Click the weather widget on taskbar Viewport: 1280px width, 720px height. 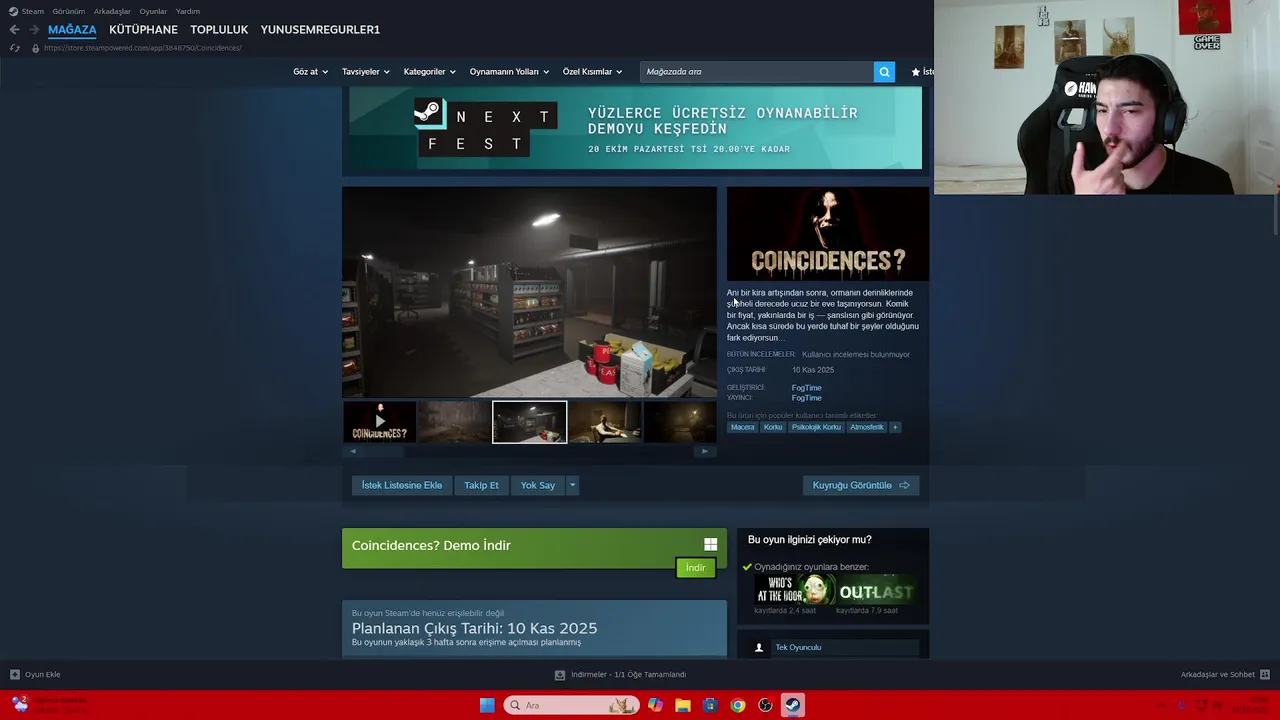[x=50, y=704]
